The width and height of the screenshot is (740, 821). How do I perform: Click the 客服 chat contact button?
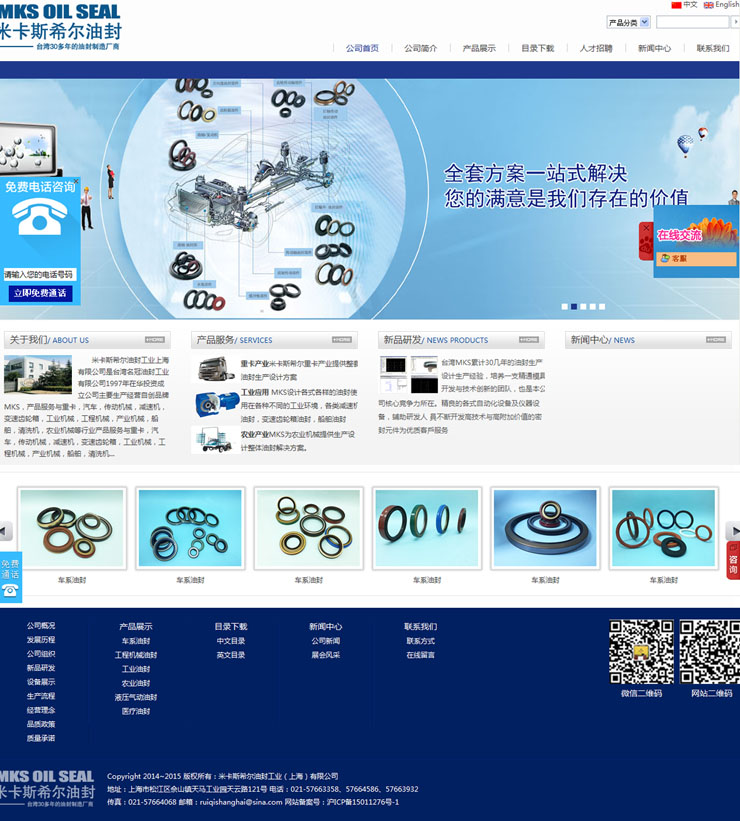(696, 259)
